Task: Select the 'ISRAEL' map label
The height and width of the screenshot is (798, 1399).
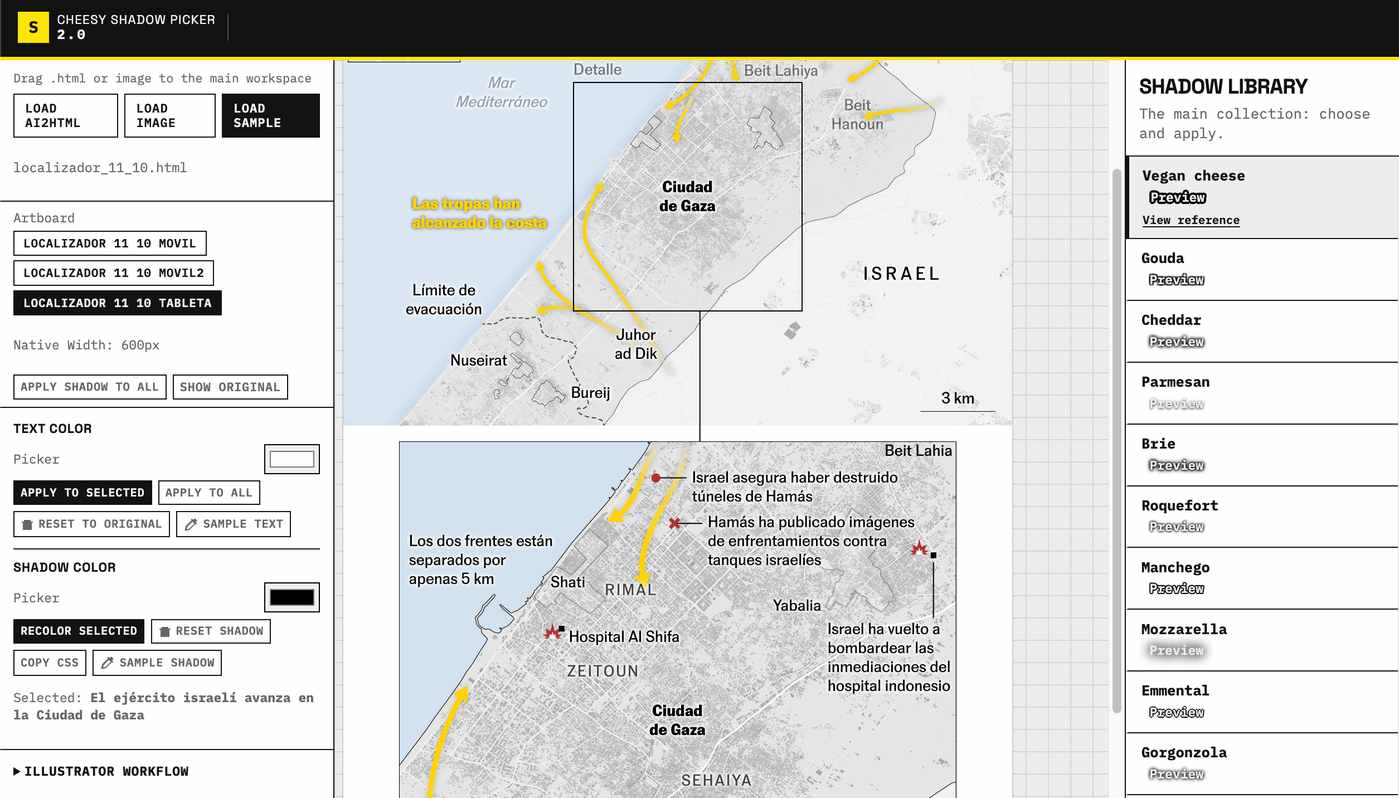Action: pyautogui.click(x=902, y=273)
